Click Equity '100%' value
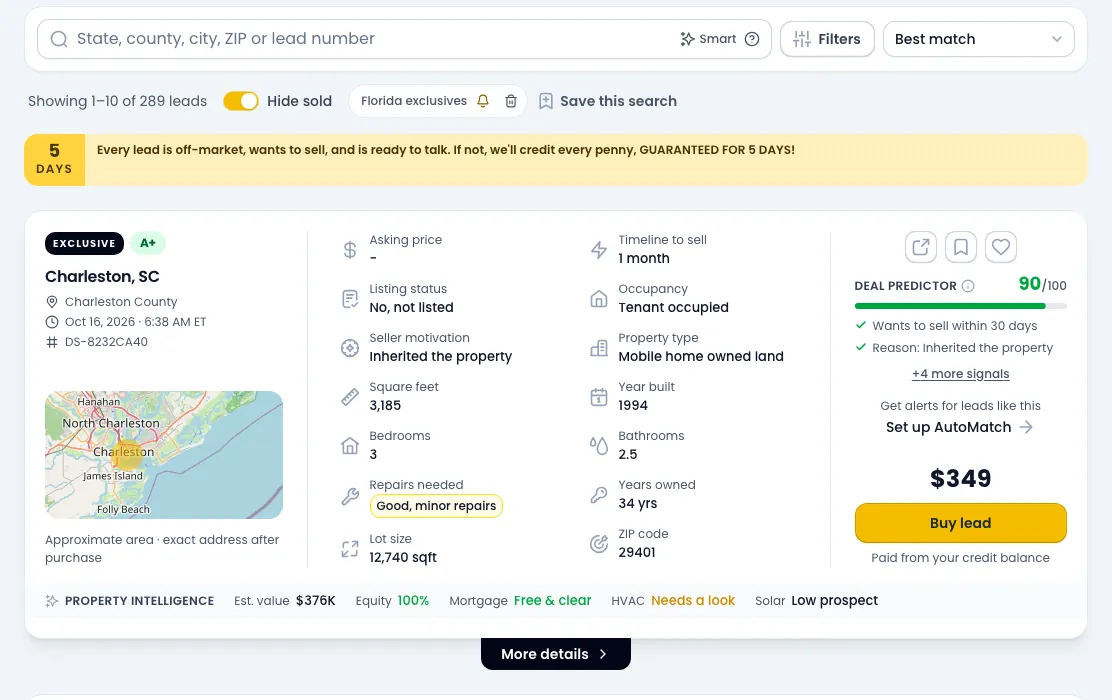Image resolution: width=1112 pixels, height=700 pixels. click(x=413, y=601)
